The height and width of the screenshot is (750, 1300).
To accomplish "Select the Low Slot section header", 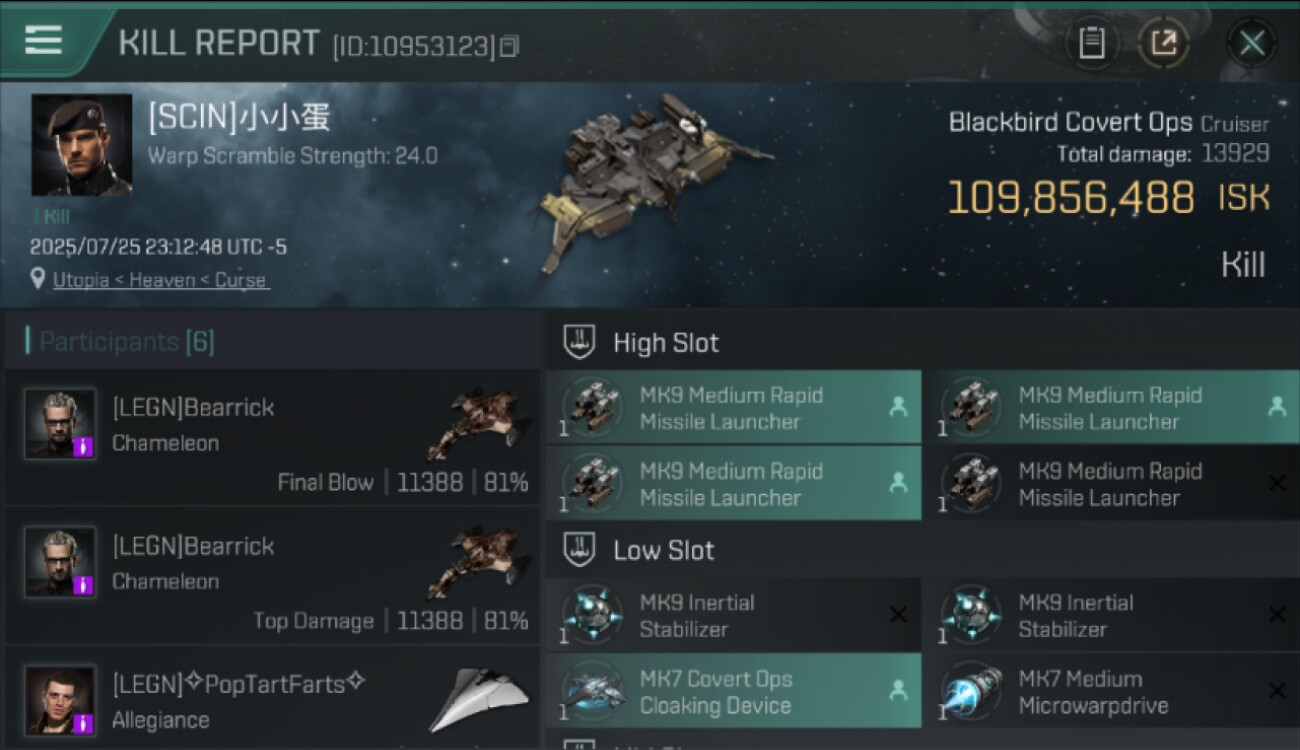I will tap(663, 550).
